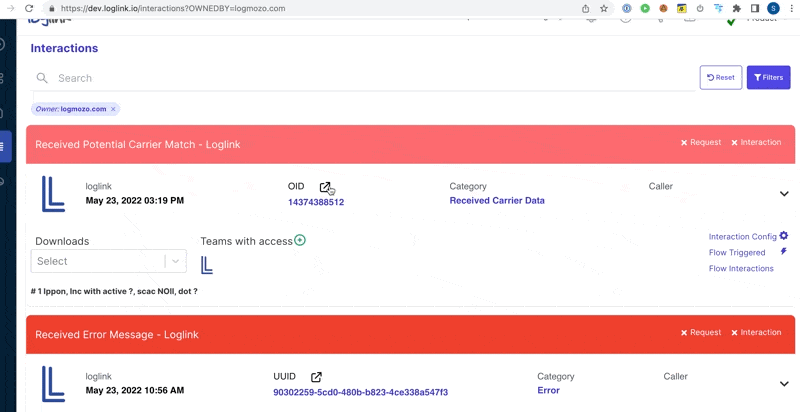Click the Downloads dropdown arrow
Viewport: 800px width, 412px height.
click(176, 261)
